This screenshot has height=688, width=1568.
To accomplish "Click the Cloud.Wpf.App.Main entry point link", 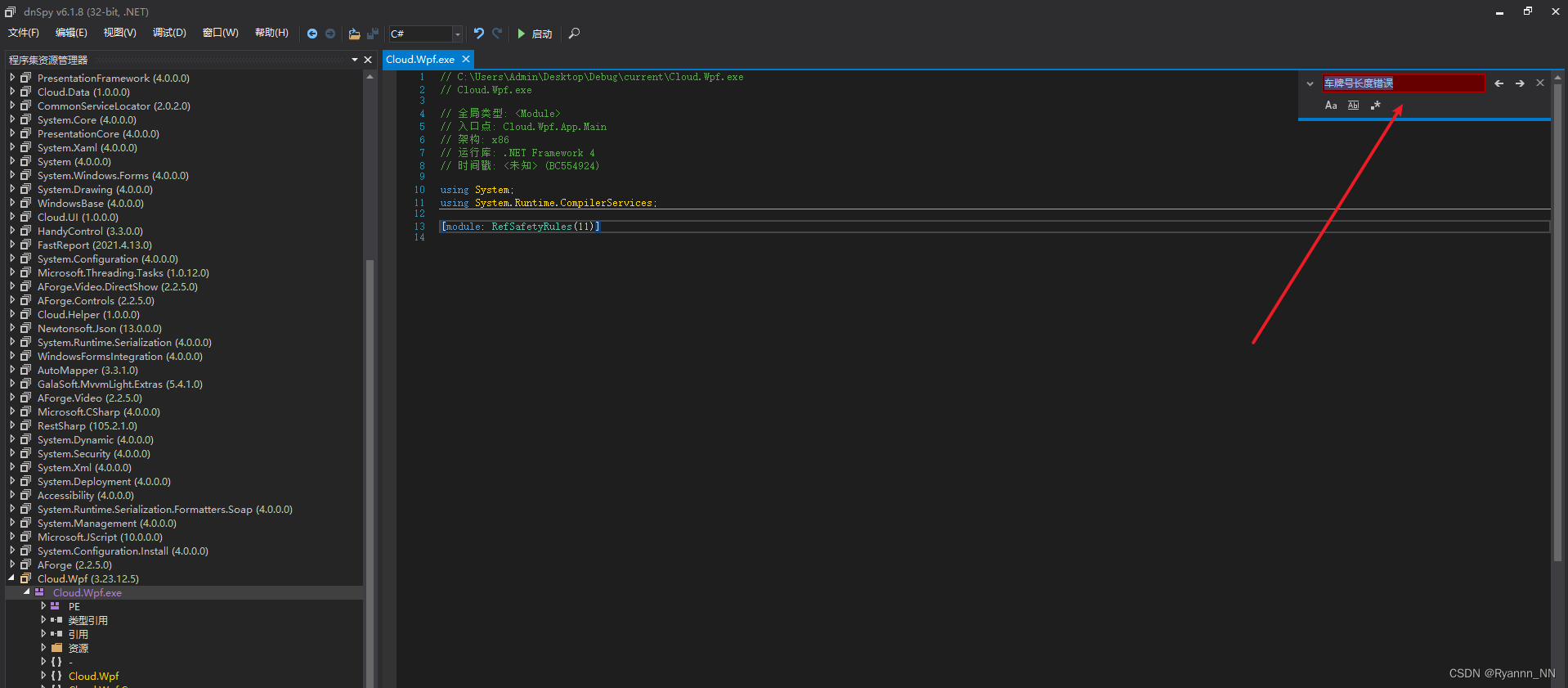I will coord(554,127).
